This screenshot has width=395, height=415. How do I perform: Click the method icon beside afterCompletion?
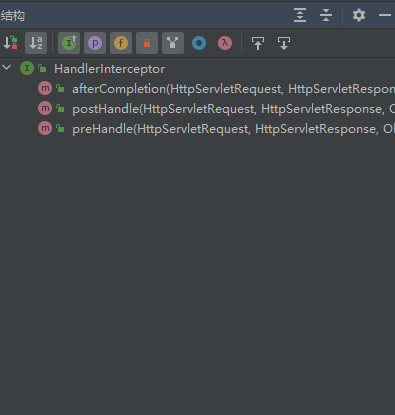[45, 88]
